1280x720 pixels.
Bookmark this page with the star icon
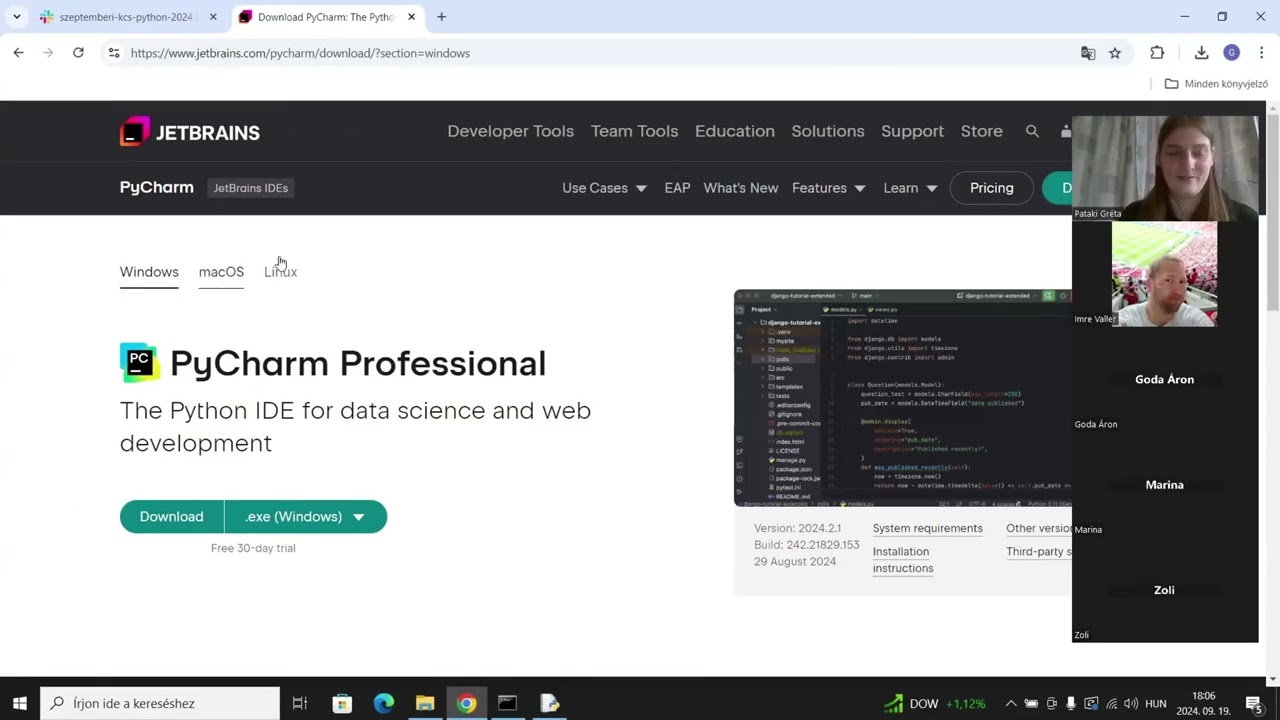1115,53
